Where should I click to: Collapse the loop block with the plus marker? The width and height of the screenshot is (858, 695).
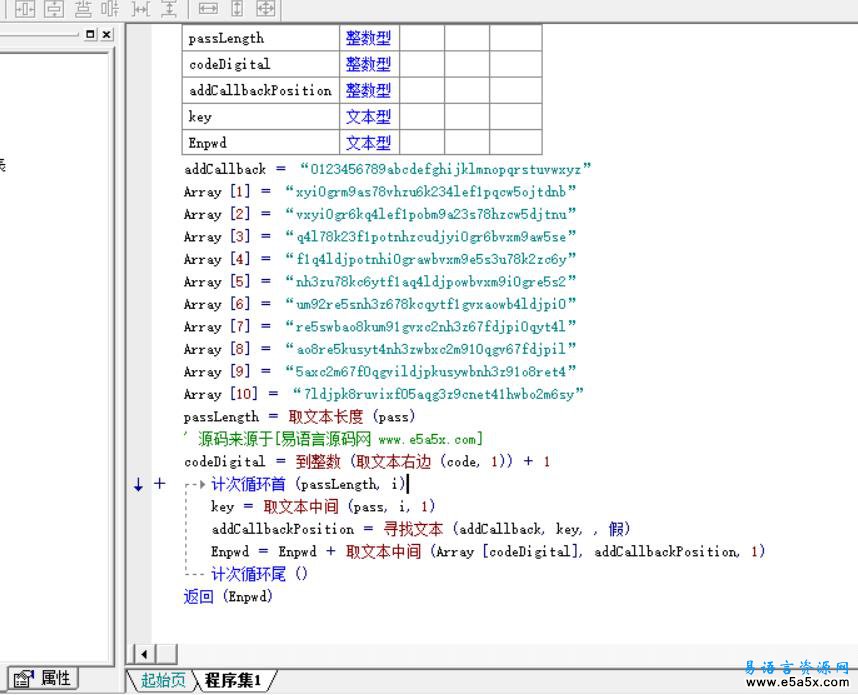pos(160,484)
